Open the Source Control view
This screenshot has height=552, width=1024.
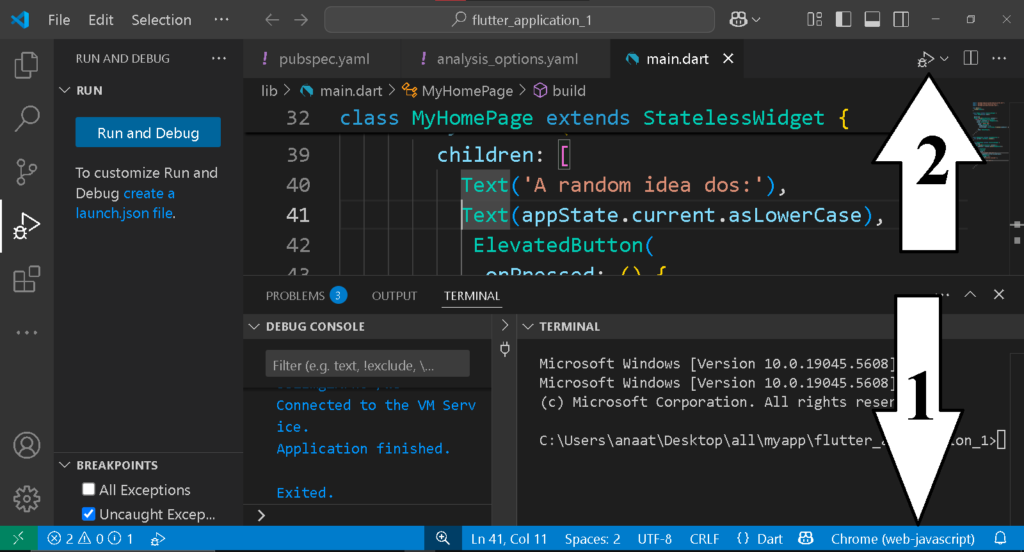click(27, 172)
